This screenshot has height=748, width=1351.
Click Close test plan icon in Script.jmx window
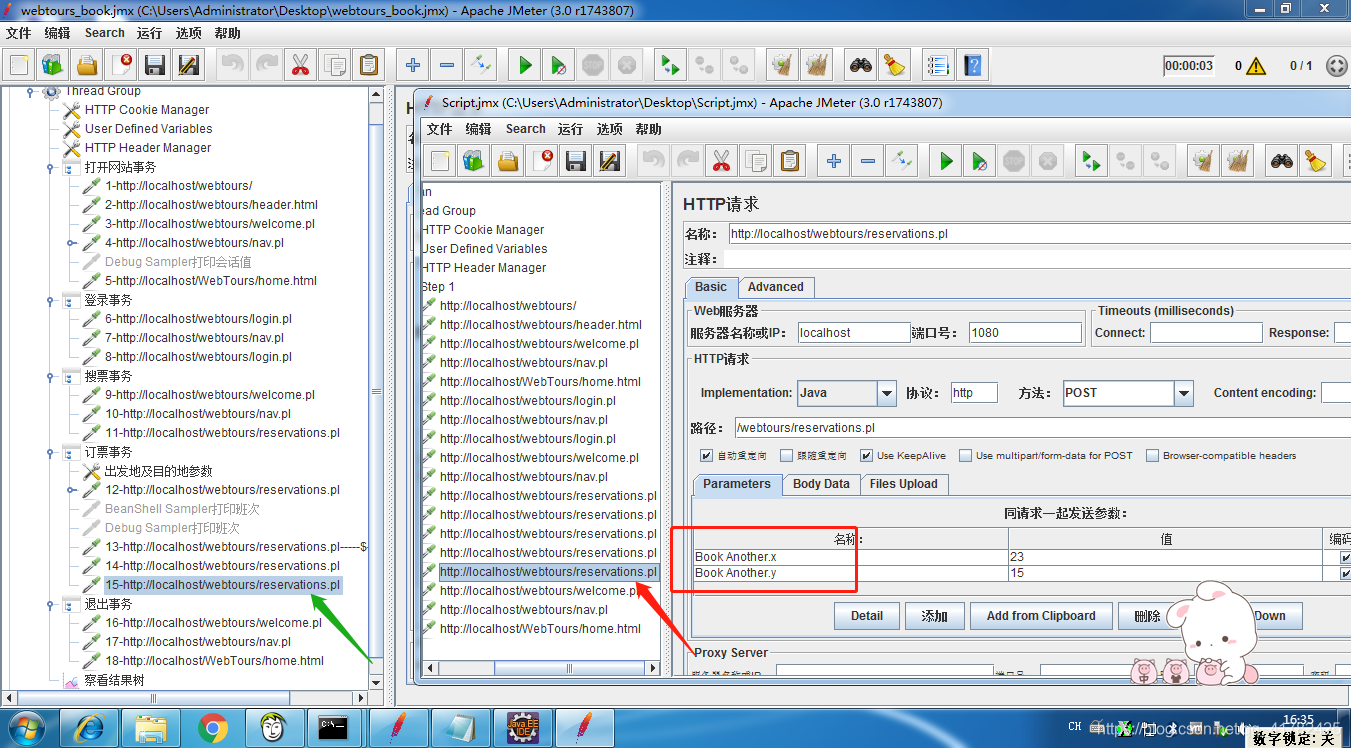[x=543, y=160]
